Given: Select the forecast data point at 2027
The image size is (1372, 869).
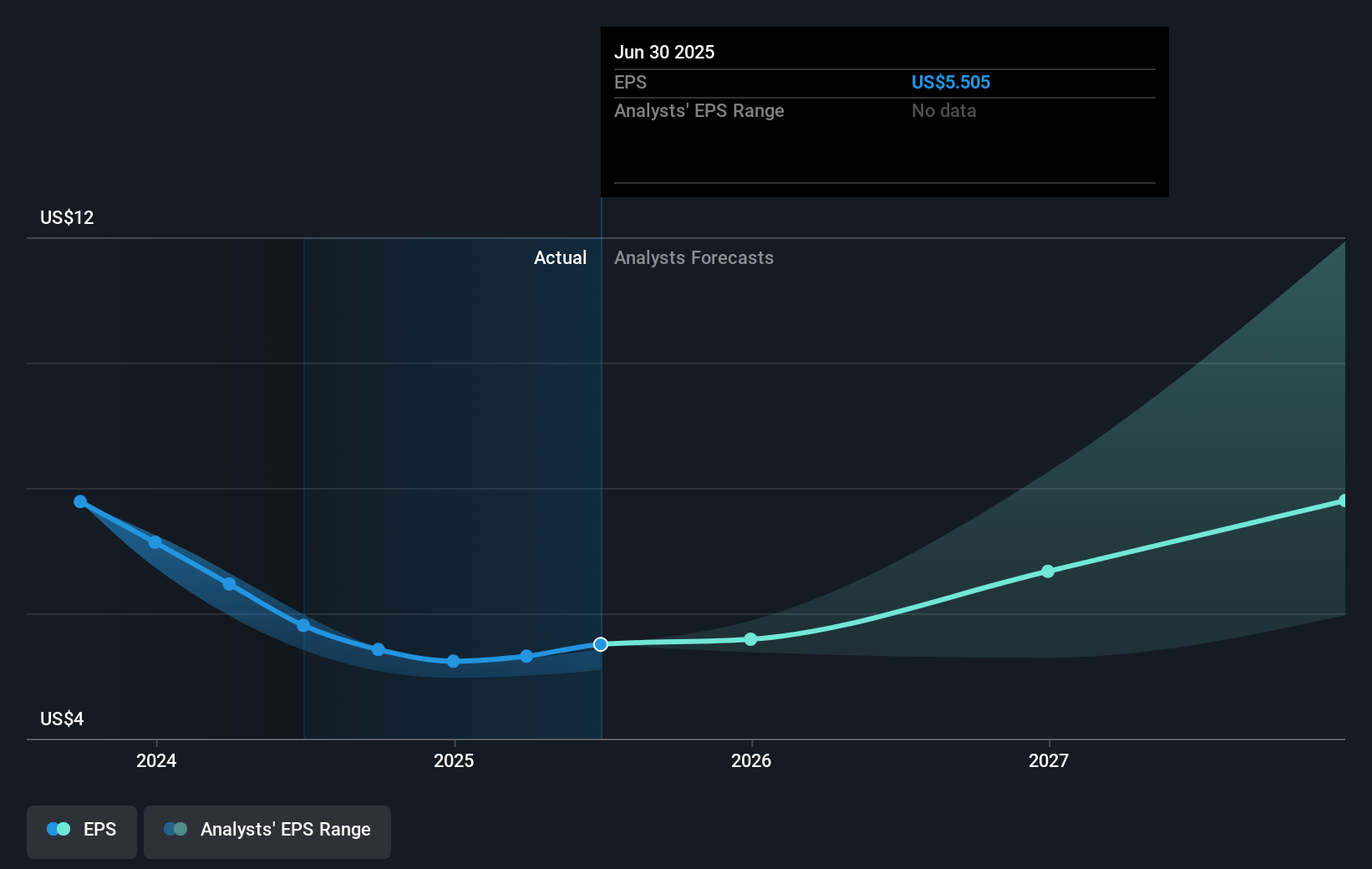Looking at the screenshot, I should (x=1048, y=572).
